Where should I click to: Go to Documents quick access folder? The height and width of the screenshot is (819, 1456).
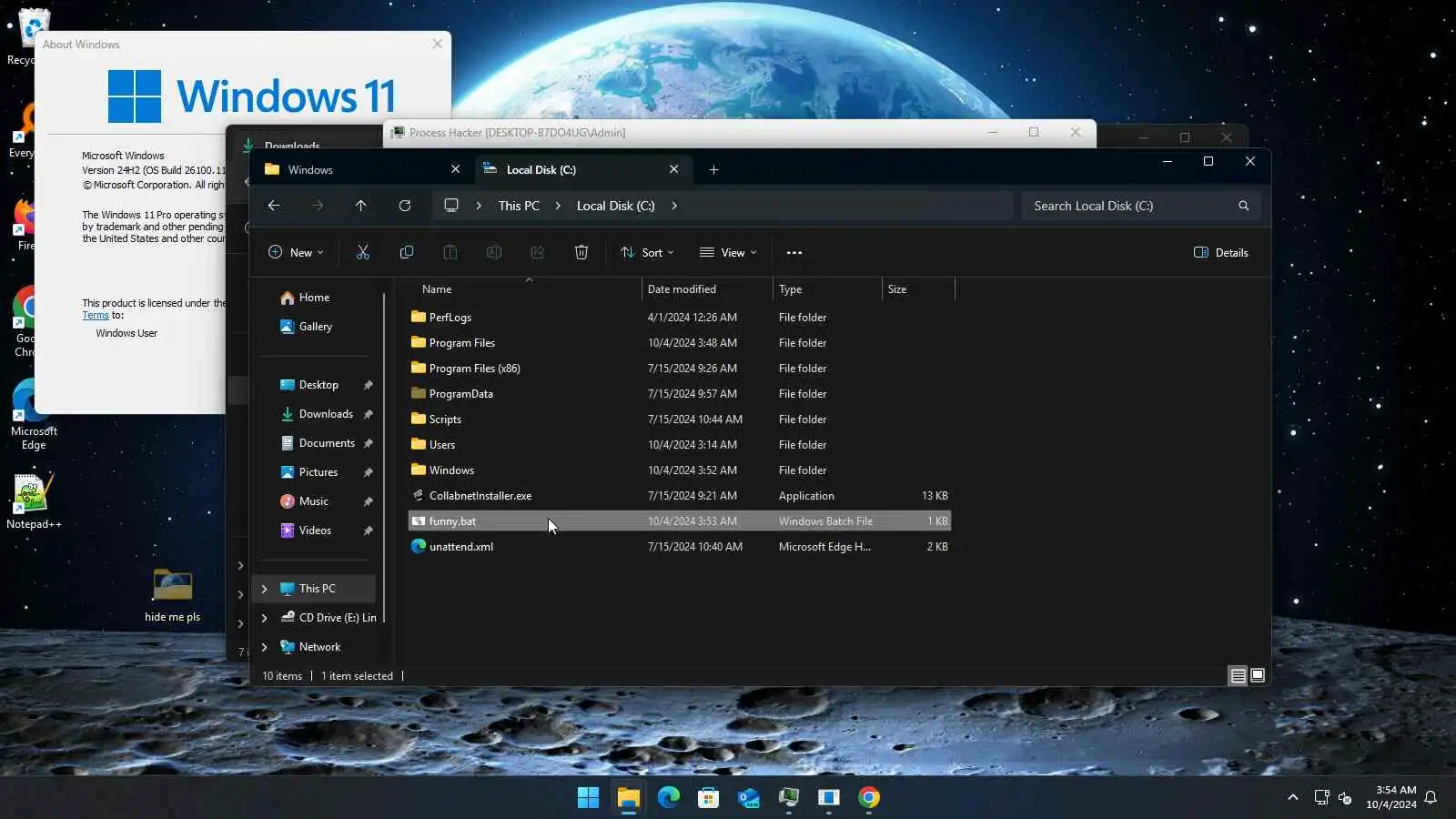[x=316, y=443]
